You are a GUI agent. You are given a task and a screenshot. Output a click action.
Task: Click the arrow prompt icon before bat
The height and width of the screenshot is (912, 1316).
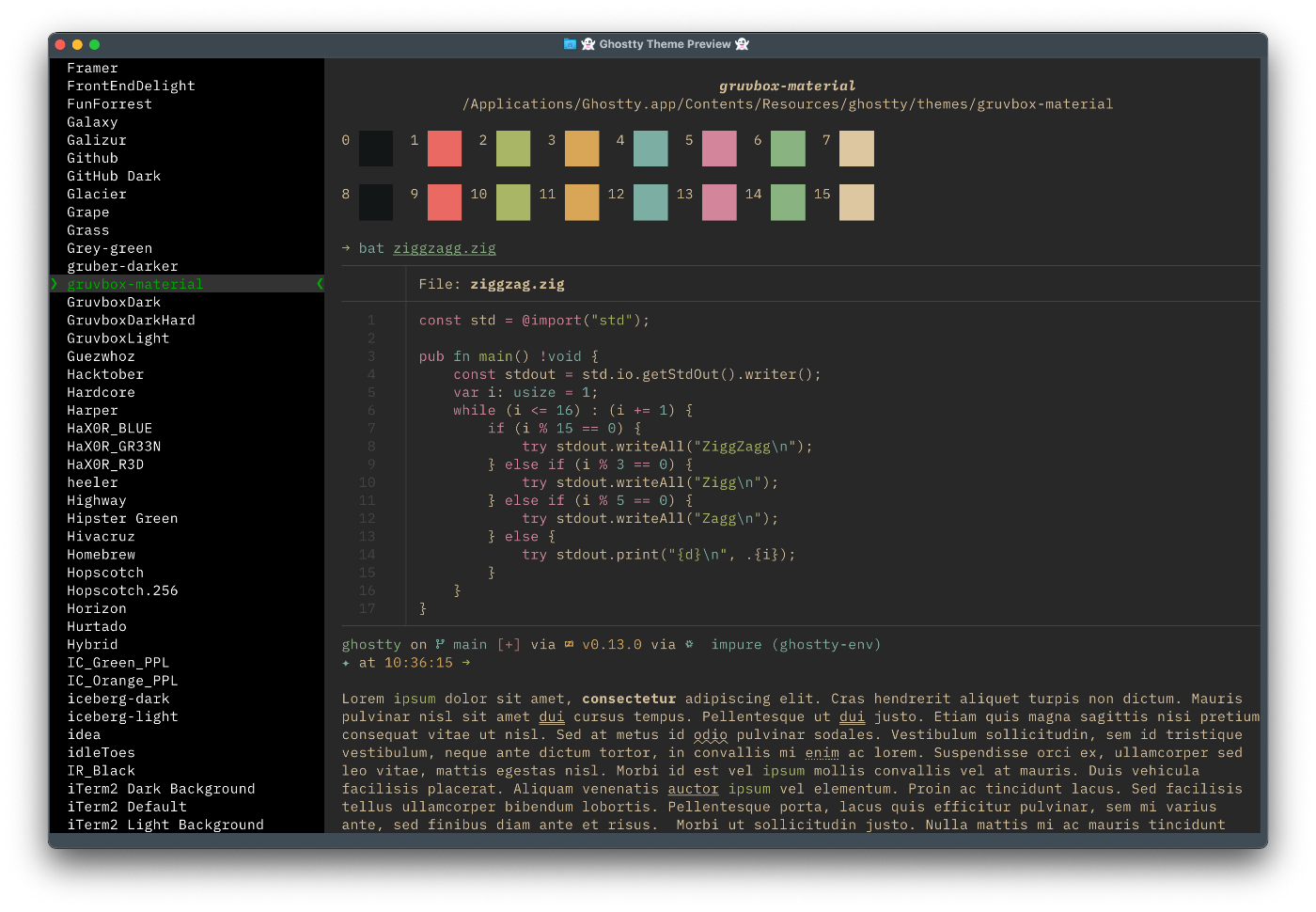pyautogui.click(x=346, y=248)
